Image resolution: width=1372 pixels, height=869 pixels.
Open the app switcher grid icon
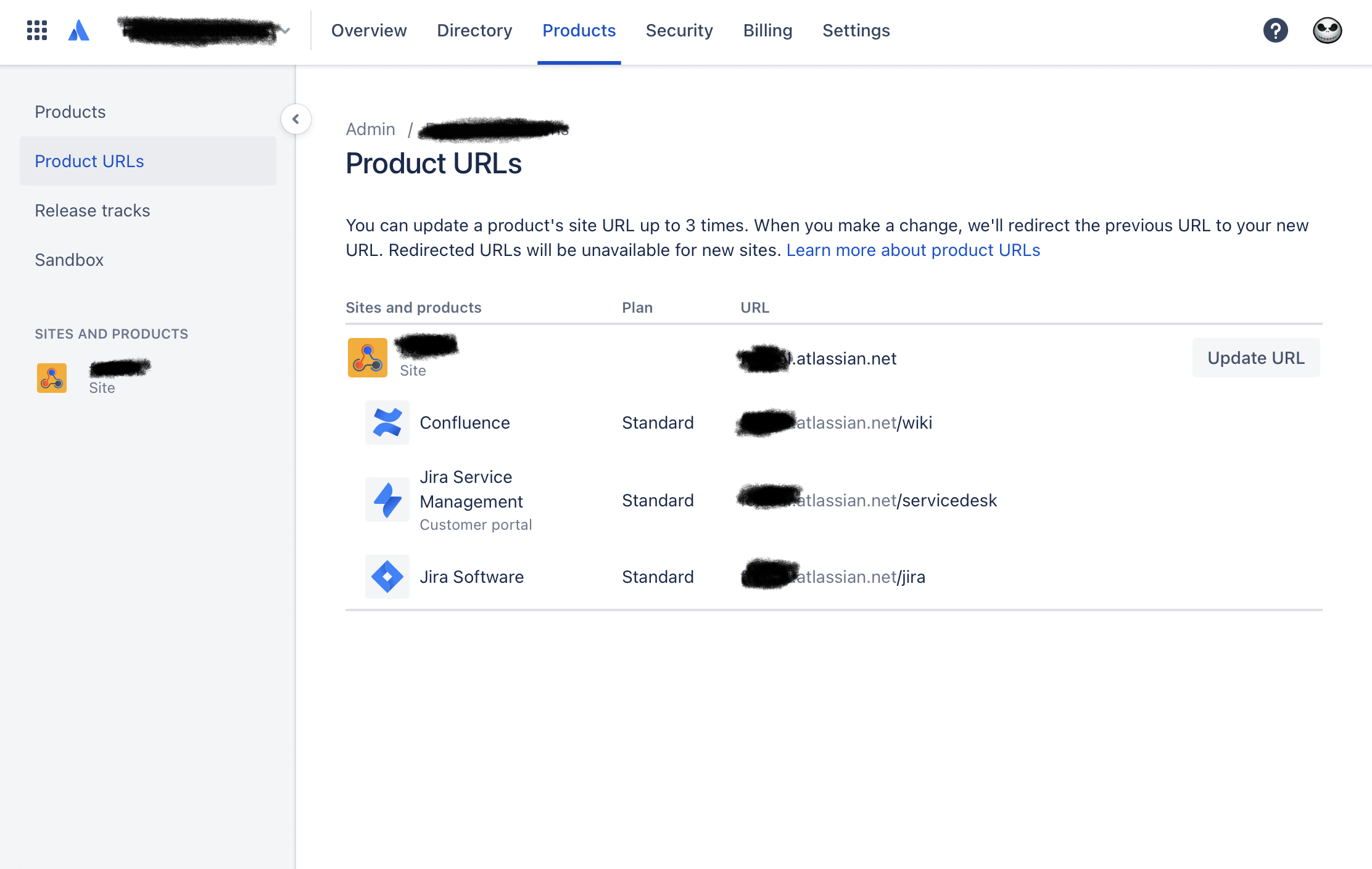37,30
